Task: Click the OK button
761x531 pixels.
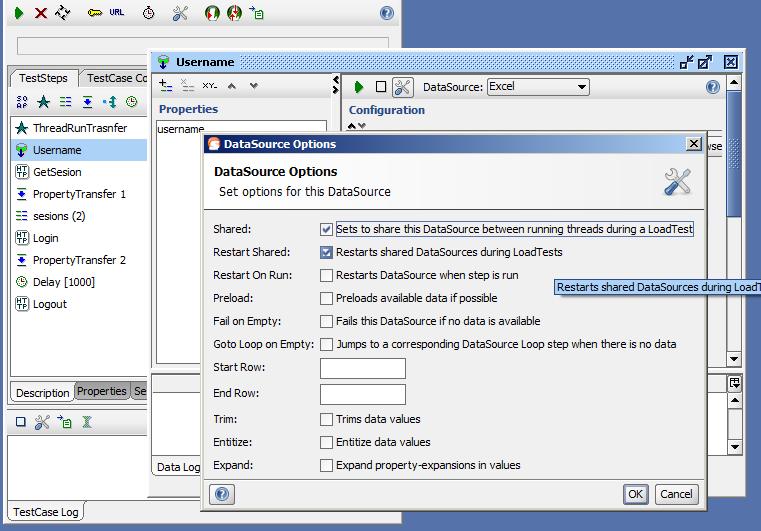Action: [x=635, y=494]
